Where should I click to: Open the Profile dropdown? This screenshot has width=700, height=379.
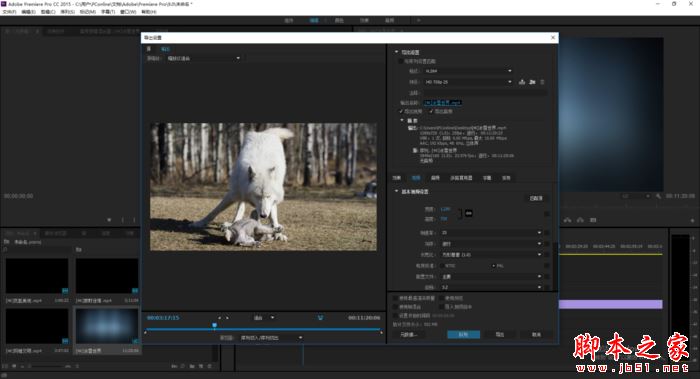pyautogui.click(x=491, y=276)
